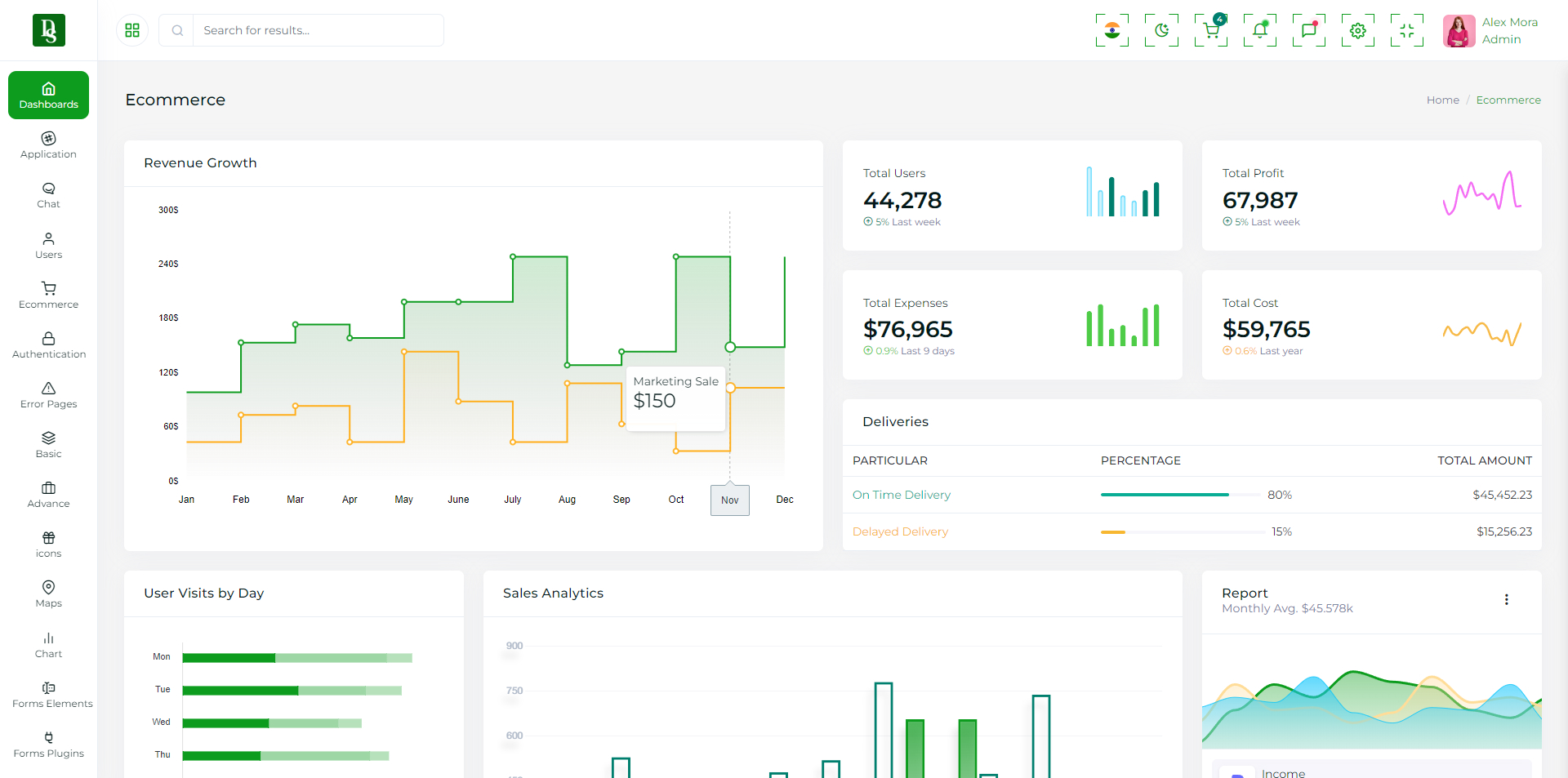Viewport: 1568px width, 778px height.
Task: Toggle dark mode with the moon icon
Action: pyautogui.click(x=1161, y=30)
